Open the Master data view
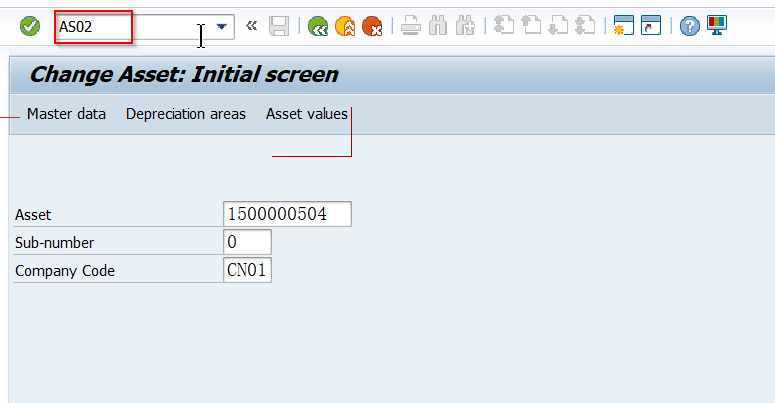Image resolution: width=775 pixels, height=403 pixels. 66,114
